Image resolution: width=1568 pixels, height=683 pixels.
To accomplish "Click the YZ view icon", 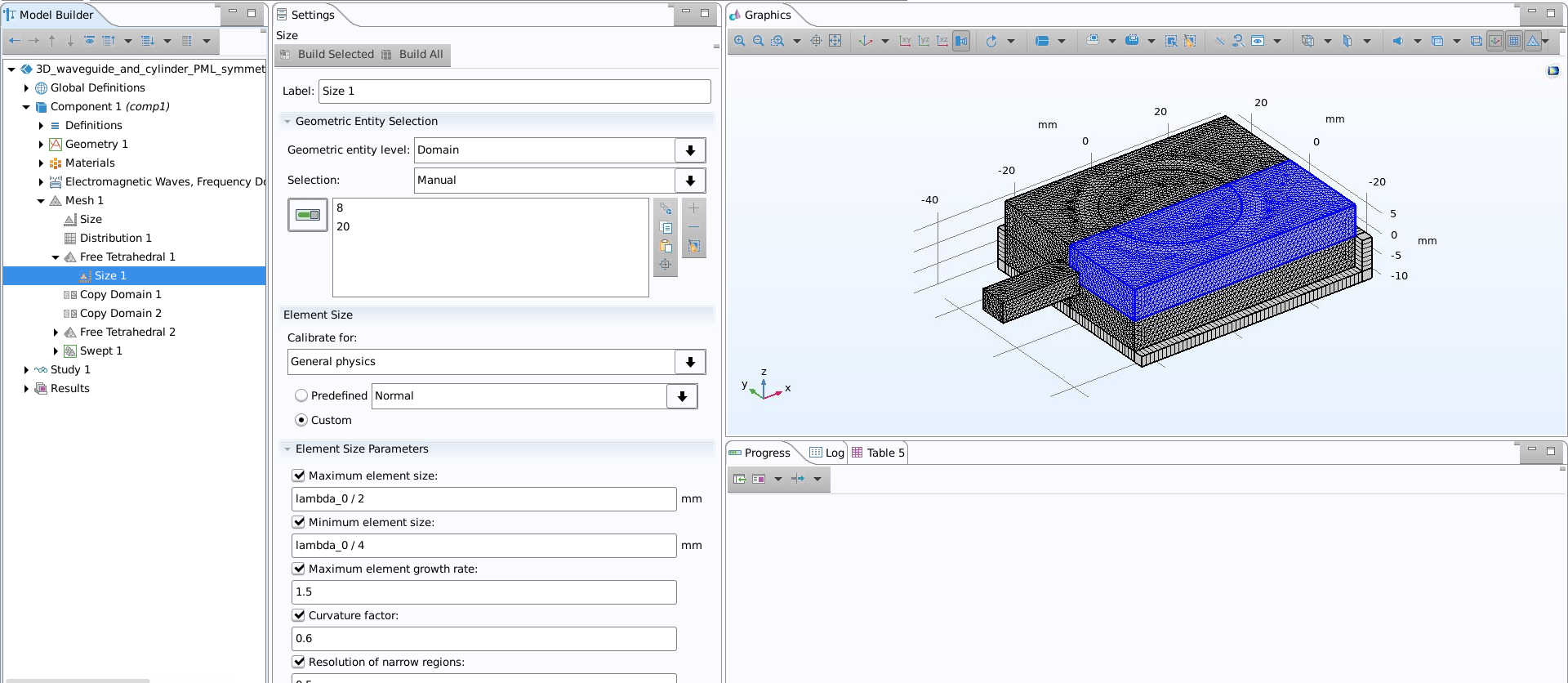I will pyautogui.click(x=924, y=41).
